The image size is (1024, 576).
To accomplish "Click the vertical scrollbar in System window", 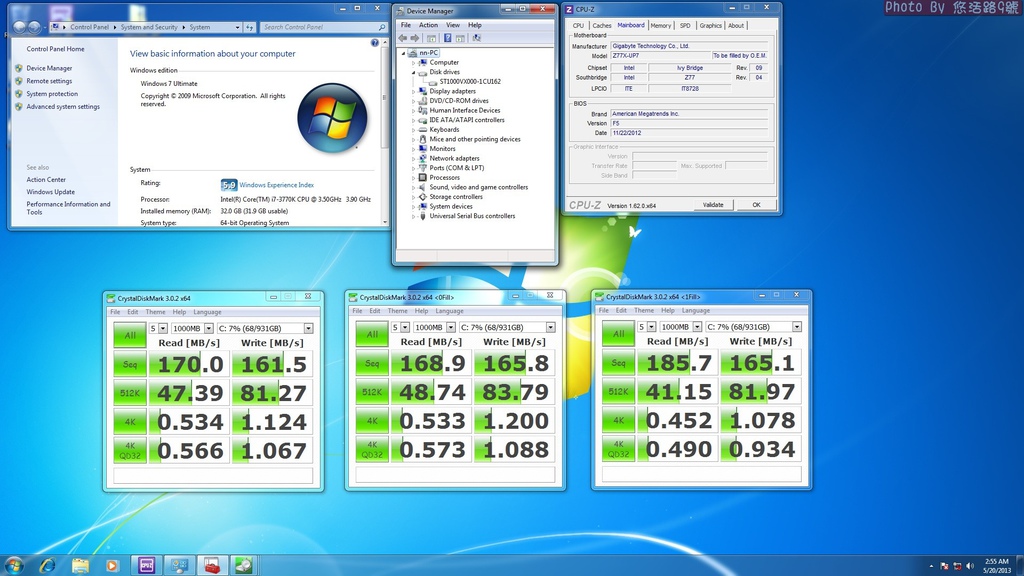I will click(384, 131).
